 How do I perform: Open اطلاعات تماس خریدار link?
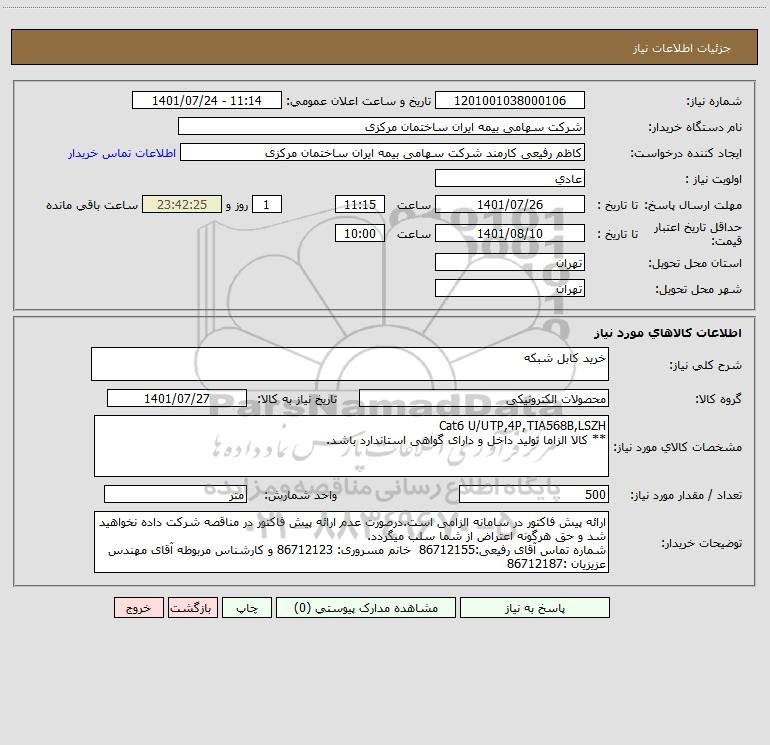click(122, 153)
